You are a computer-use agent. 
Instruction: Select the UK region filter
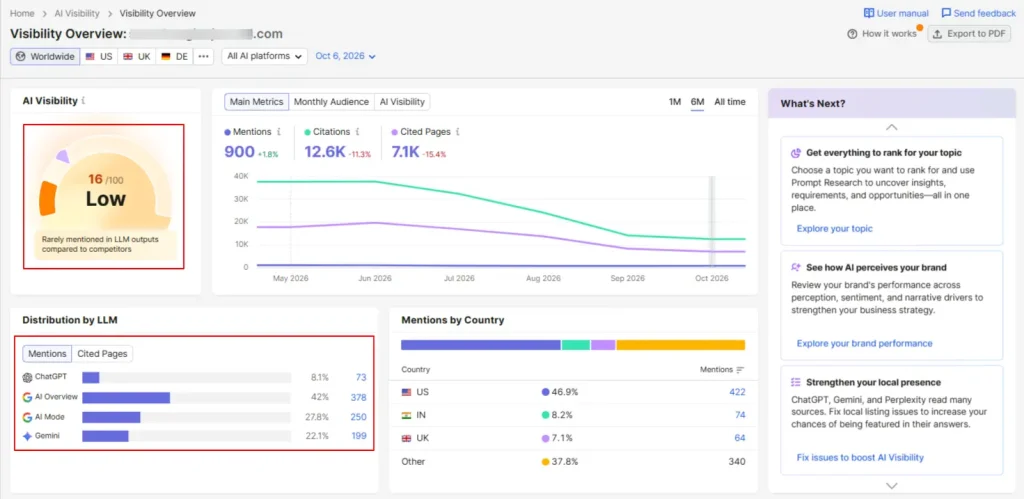click(x=136, y=56)
